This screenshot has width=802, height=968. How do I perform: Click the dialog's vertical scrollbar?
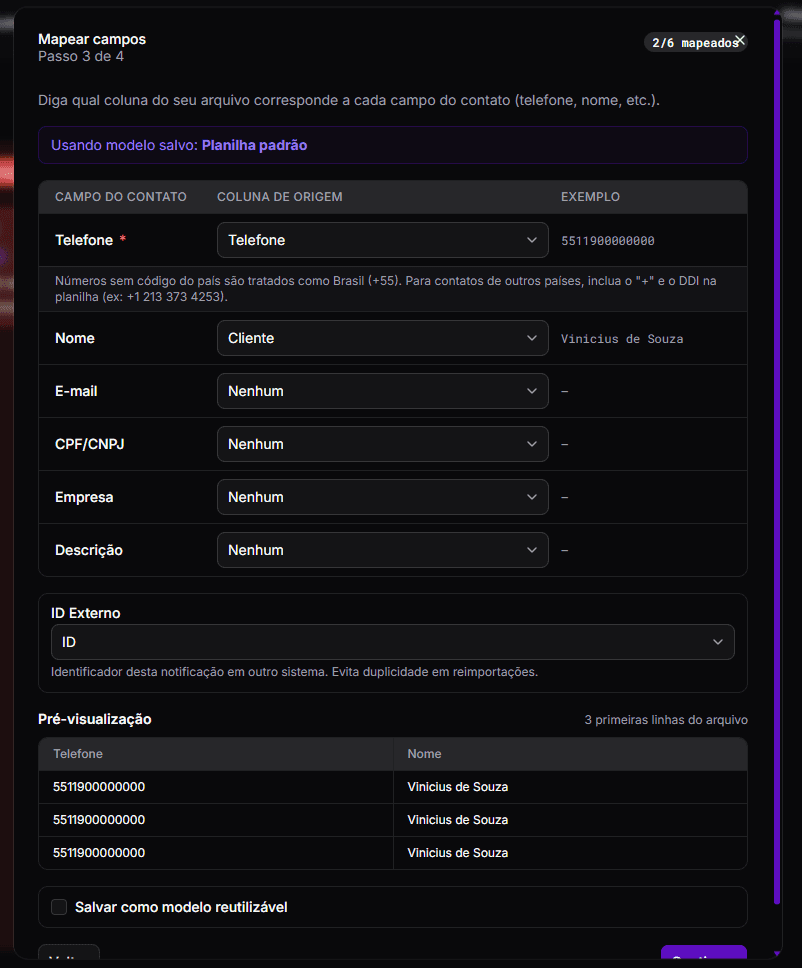point(777,462)
